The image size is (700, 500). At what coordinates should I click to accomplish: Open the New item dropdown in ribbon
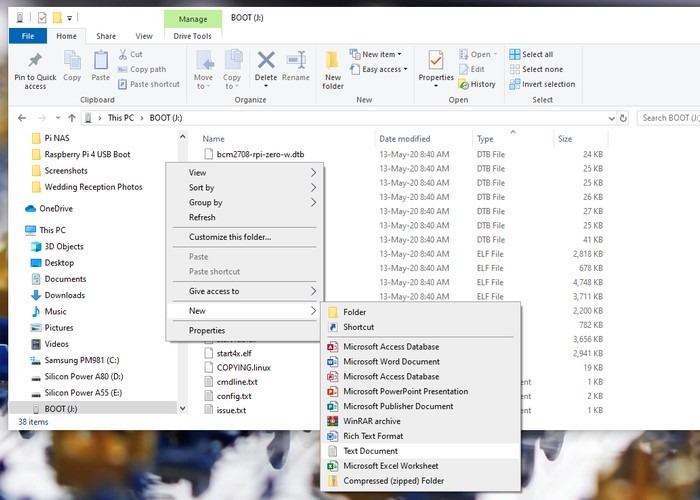(x=381, y=55)
